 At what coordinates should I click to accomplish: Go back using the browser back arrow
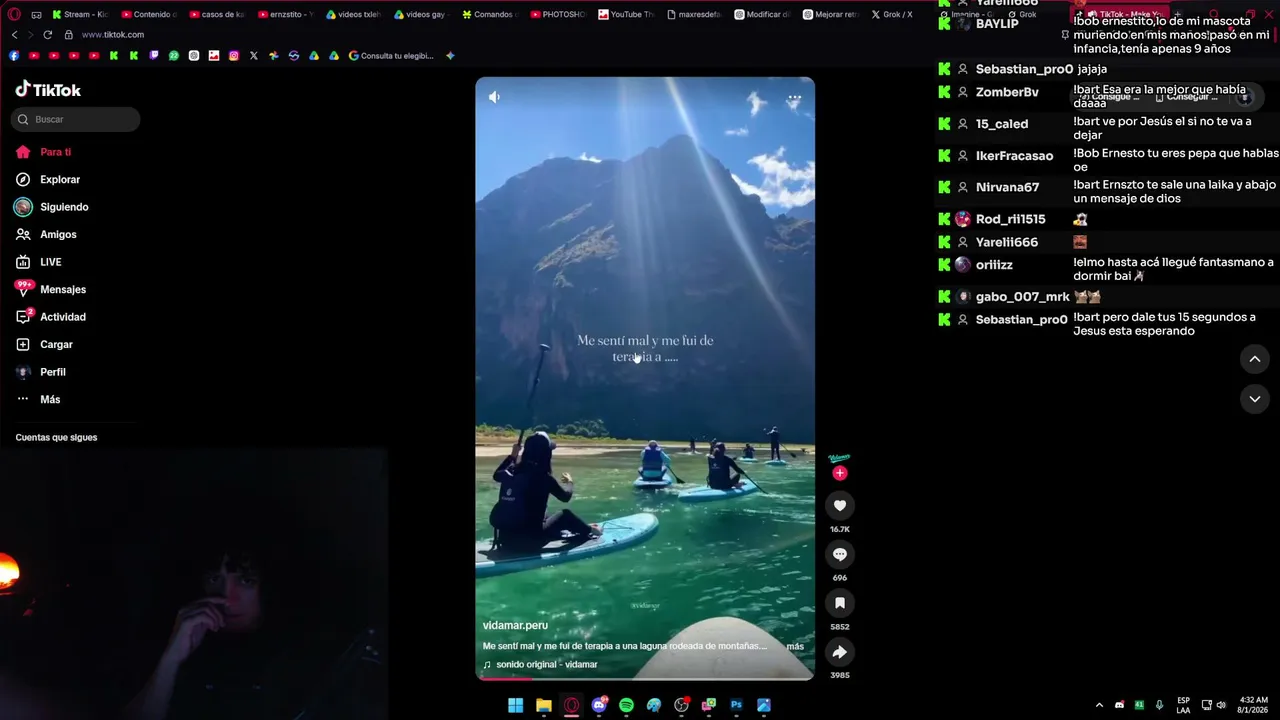click(x=14, y=35)
